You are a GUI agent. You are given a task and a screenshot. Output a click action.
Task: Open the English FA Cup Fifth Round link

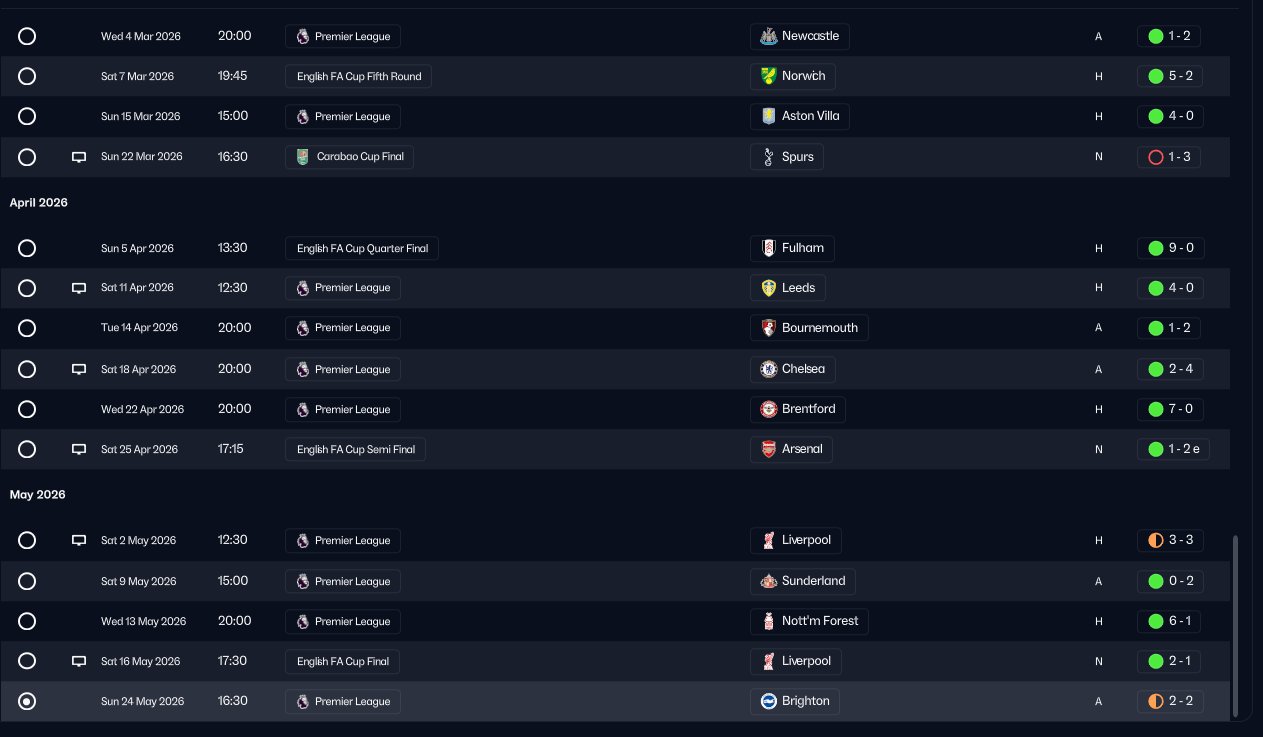tap(359, 76)
